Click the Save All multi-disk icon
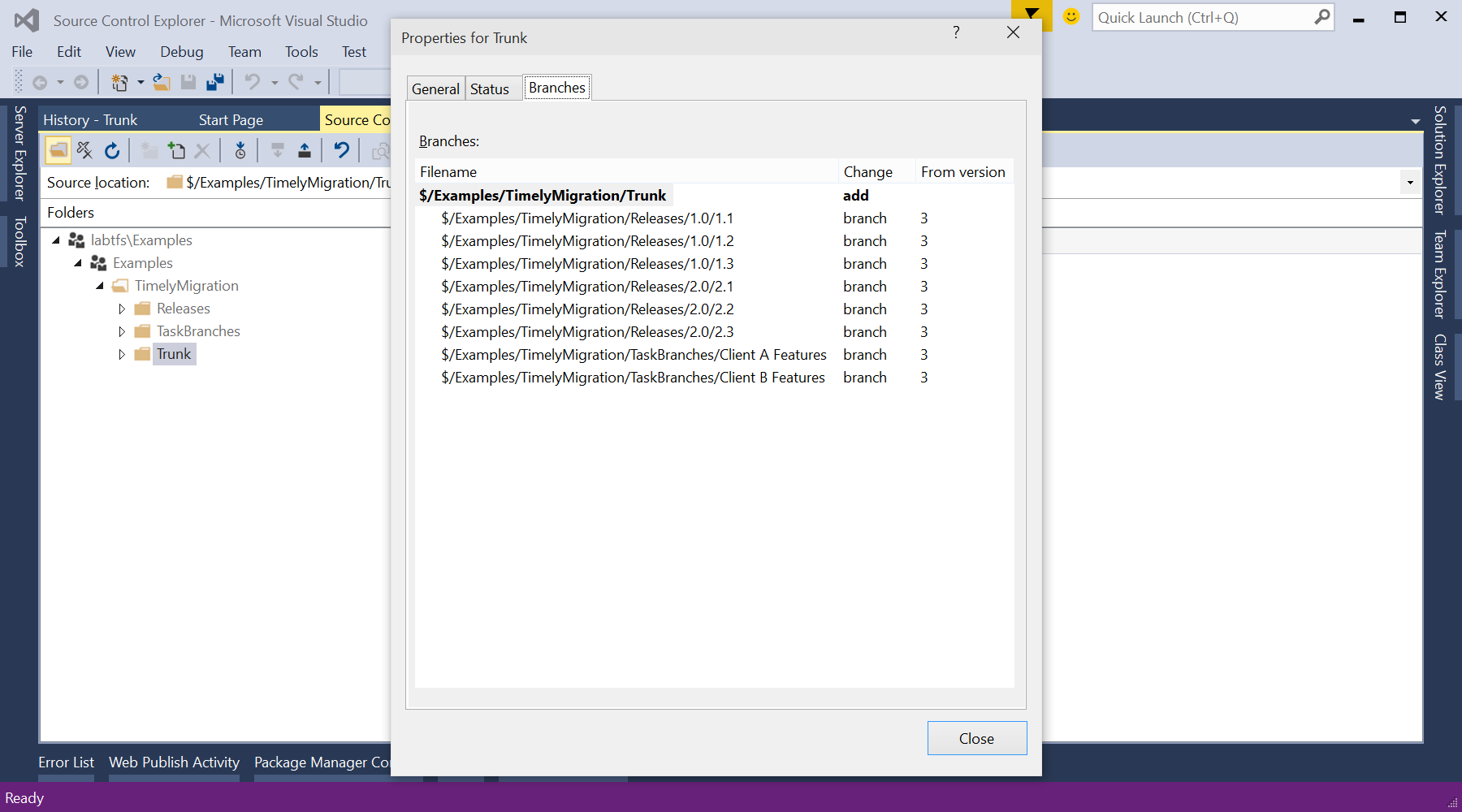The height and width of the screenshot is (812, 1462). point(215,82)
